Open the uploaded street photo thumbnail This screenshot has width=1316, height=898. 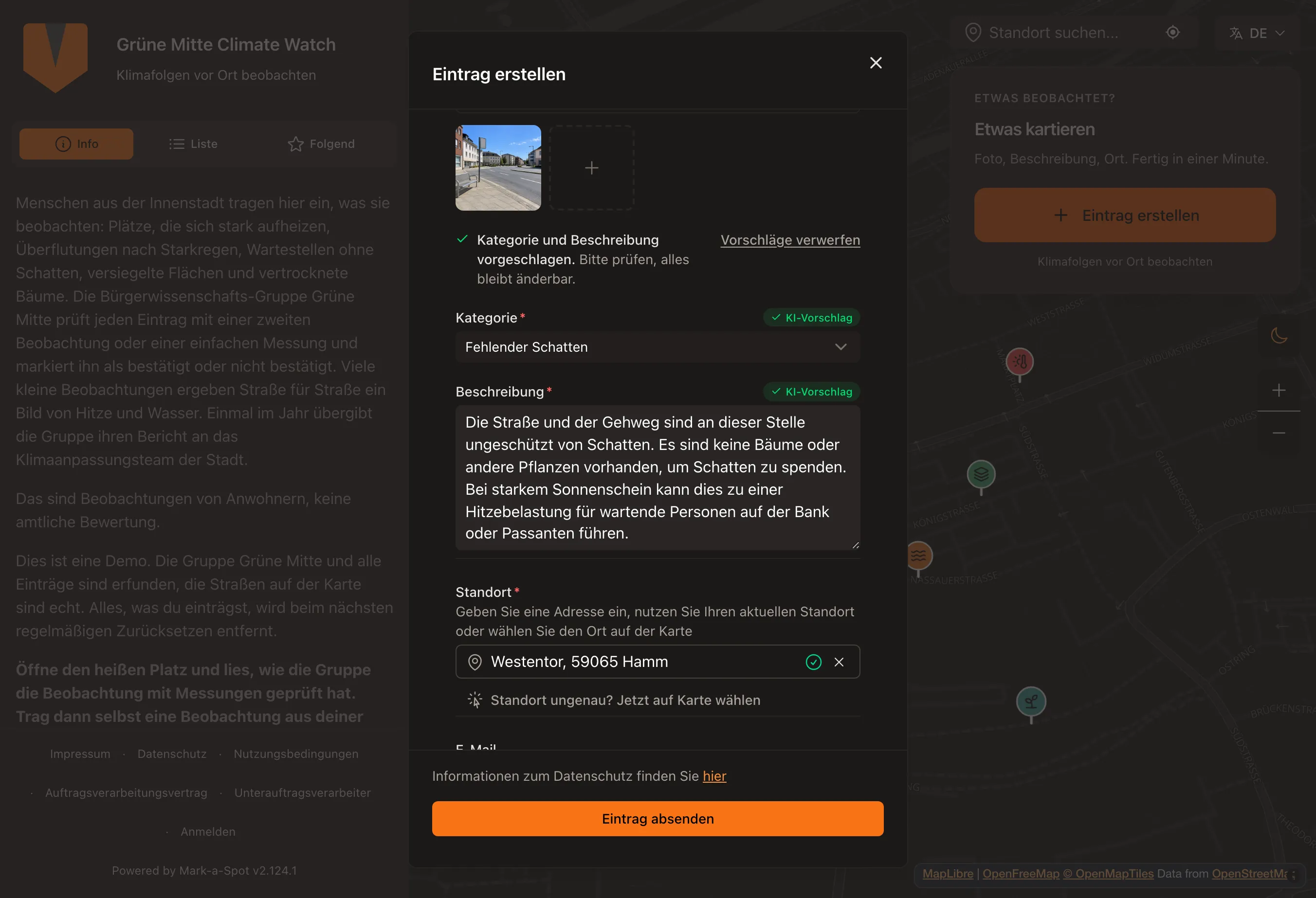click(x=498, y=168)
